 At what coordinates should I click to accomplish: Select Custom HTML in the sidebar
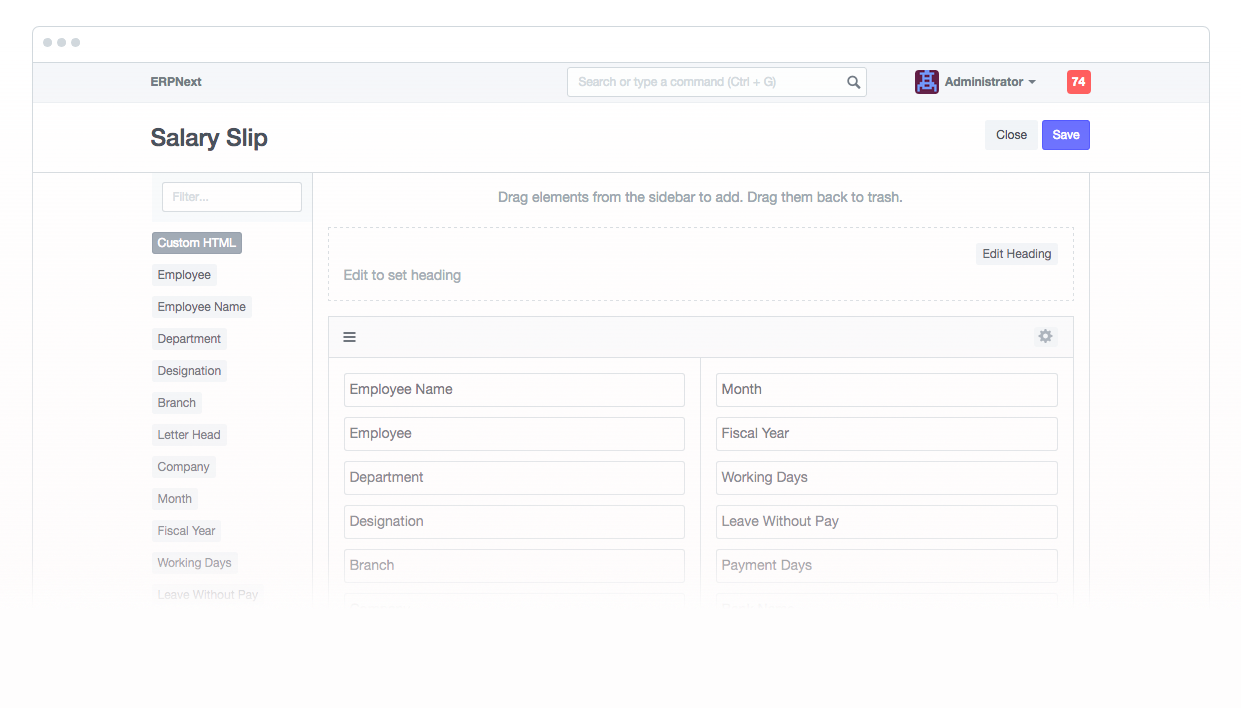pyautogui.click(x=197, y=243)
